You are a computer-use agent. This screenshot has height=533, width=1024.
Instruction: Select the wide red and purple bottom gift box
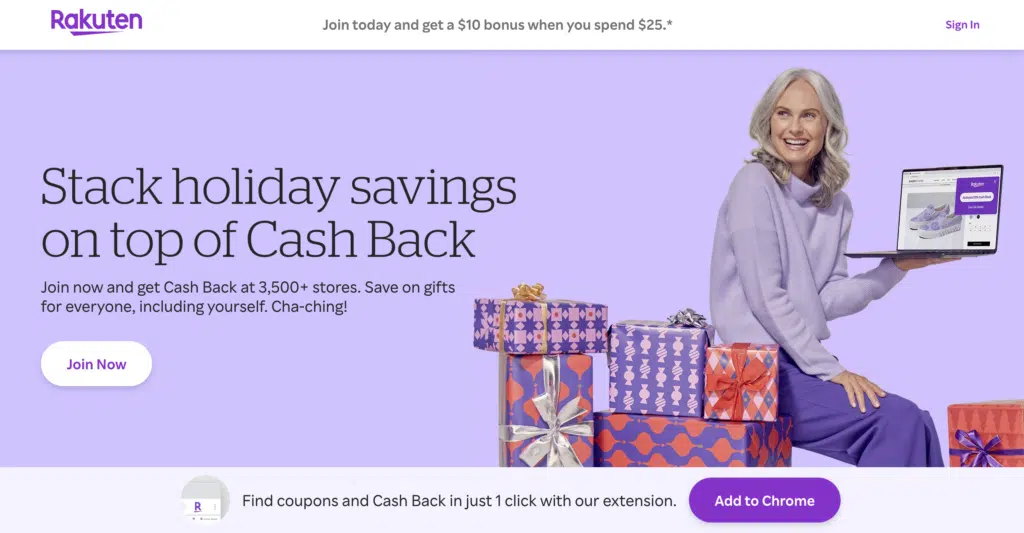pos(692,441)
